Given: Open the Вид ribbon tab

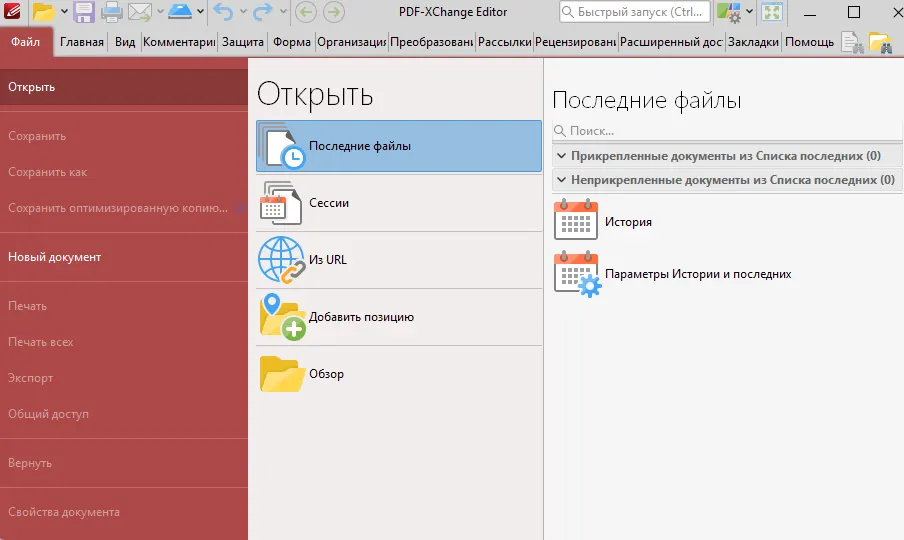Looking at the screenshot, I should [125, 42].
